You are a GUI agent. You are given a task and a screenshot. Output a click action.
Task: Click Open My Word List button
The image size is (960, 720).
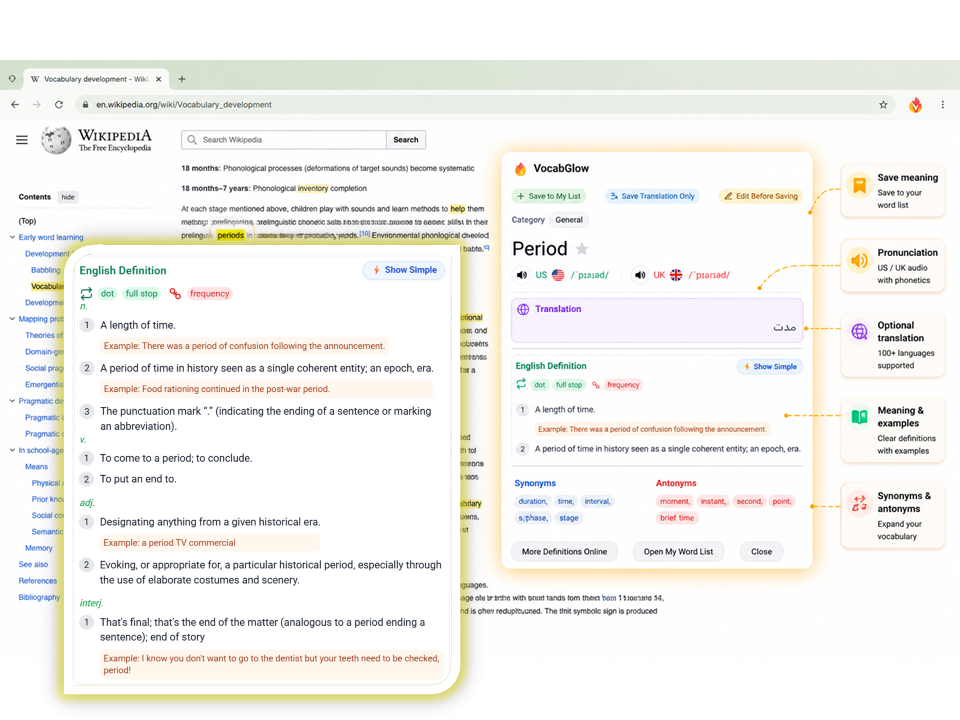click(x=678, y=552)
